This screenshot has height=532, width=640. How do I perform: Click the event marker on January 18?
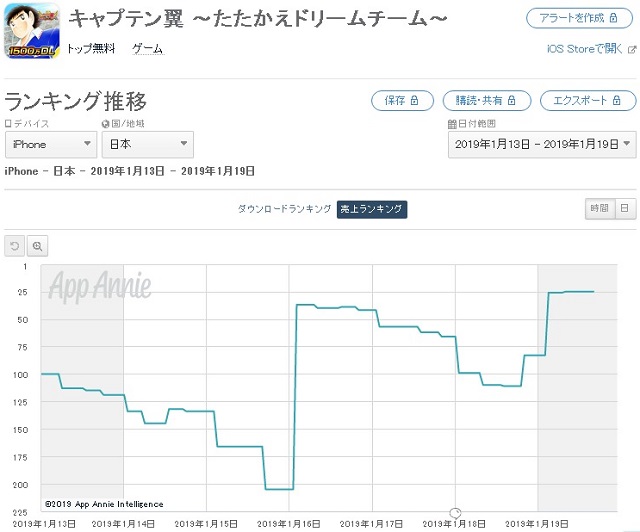(455, 512)
